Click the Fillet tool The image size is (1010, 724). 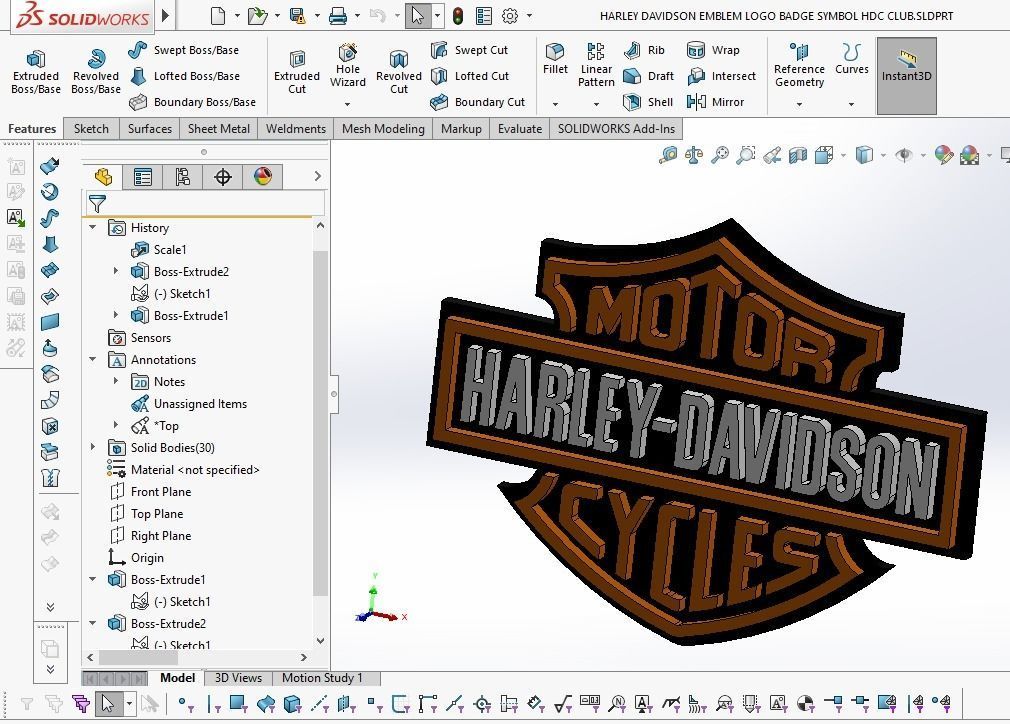(x=555, y=59)
